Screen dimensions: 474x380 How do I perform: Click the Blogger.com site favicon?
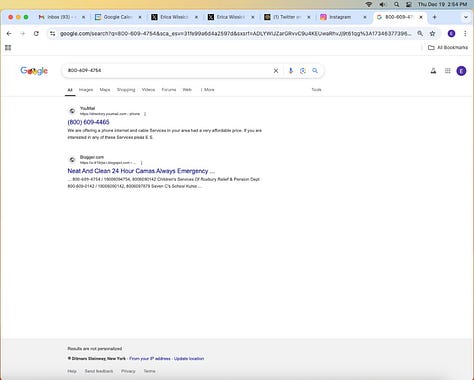click(72, 160)
